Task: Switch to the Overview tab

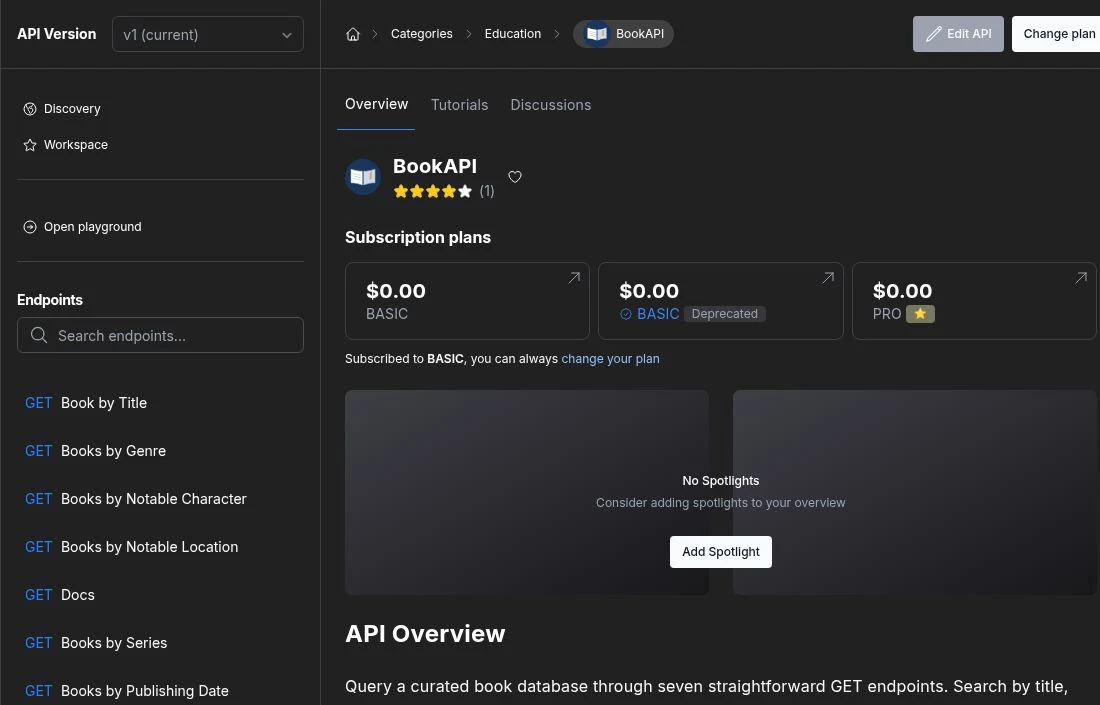Action: (x=377, y=105)
